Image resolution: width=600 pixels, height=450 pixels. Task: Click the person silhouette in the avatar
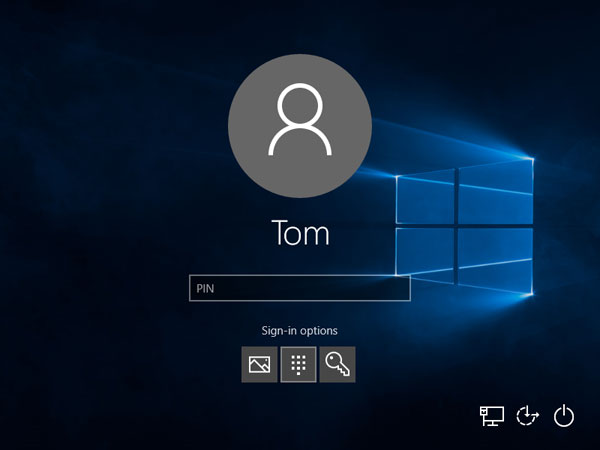[x=300, y=121]
